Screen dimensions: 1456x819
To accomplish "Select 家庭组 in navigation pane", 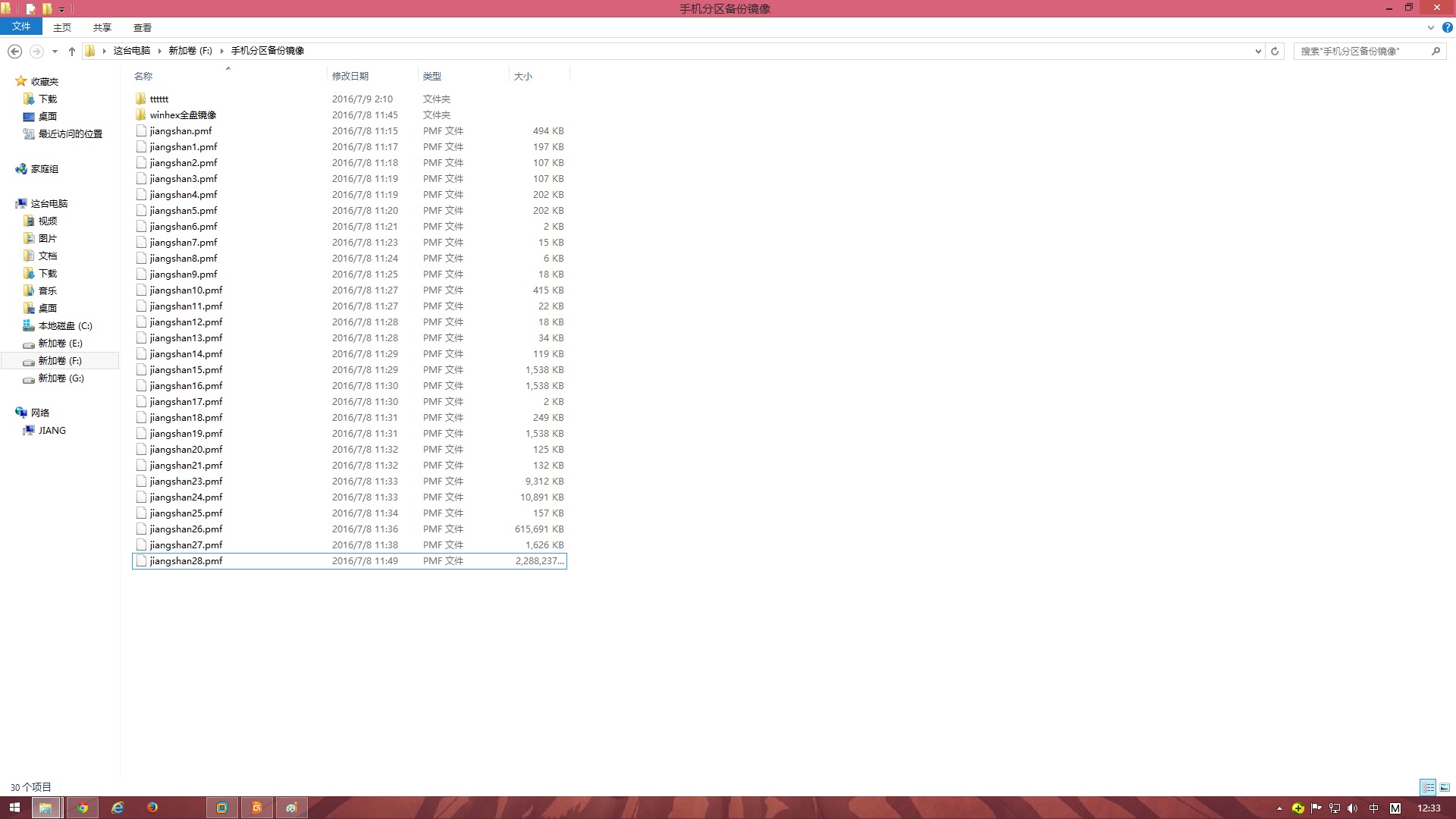I will click(45, 169).
